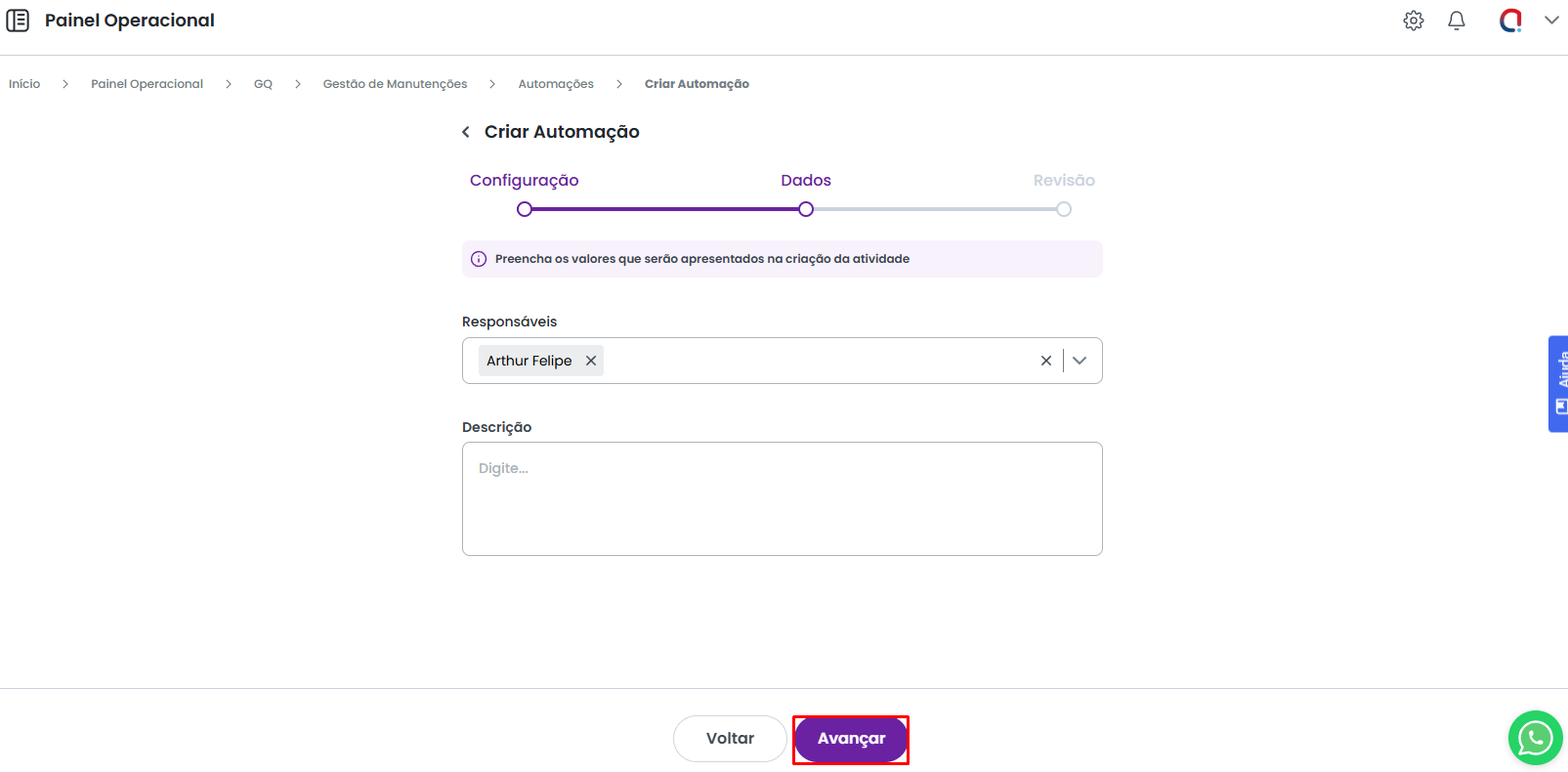Select the Configuração step marker
Viewport: 1568px width, 772px height.
pyautogui.click(x=525, y=209)
